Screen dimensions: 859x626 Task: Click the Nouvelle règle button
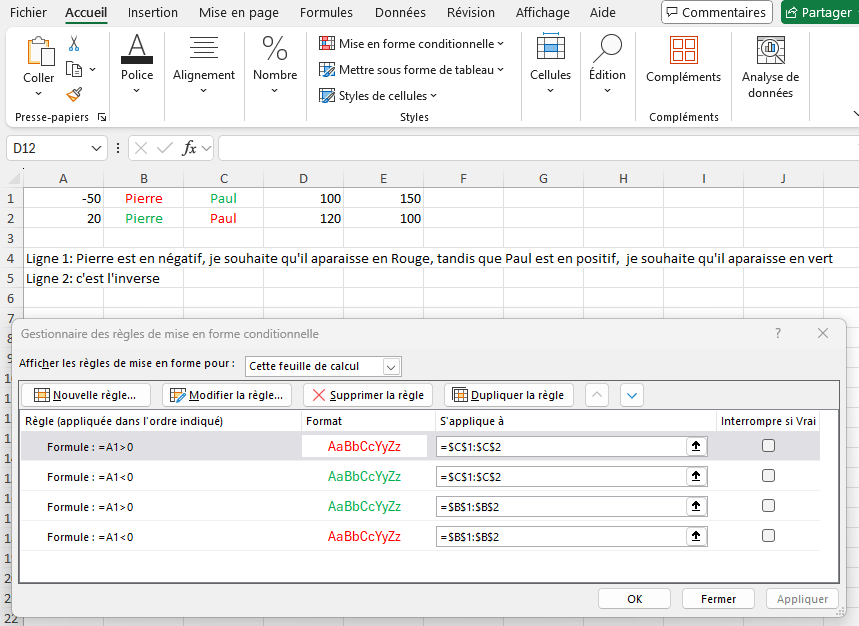click(x=85, y=395)
